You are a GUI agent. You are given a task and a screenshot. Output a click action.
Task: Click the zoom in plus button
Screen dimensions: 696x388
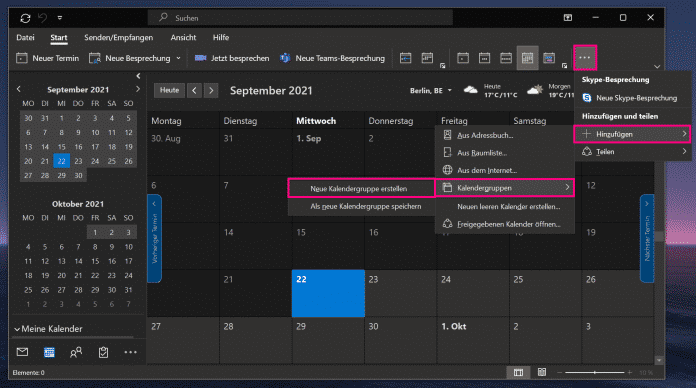tap(630, 372)
